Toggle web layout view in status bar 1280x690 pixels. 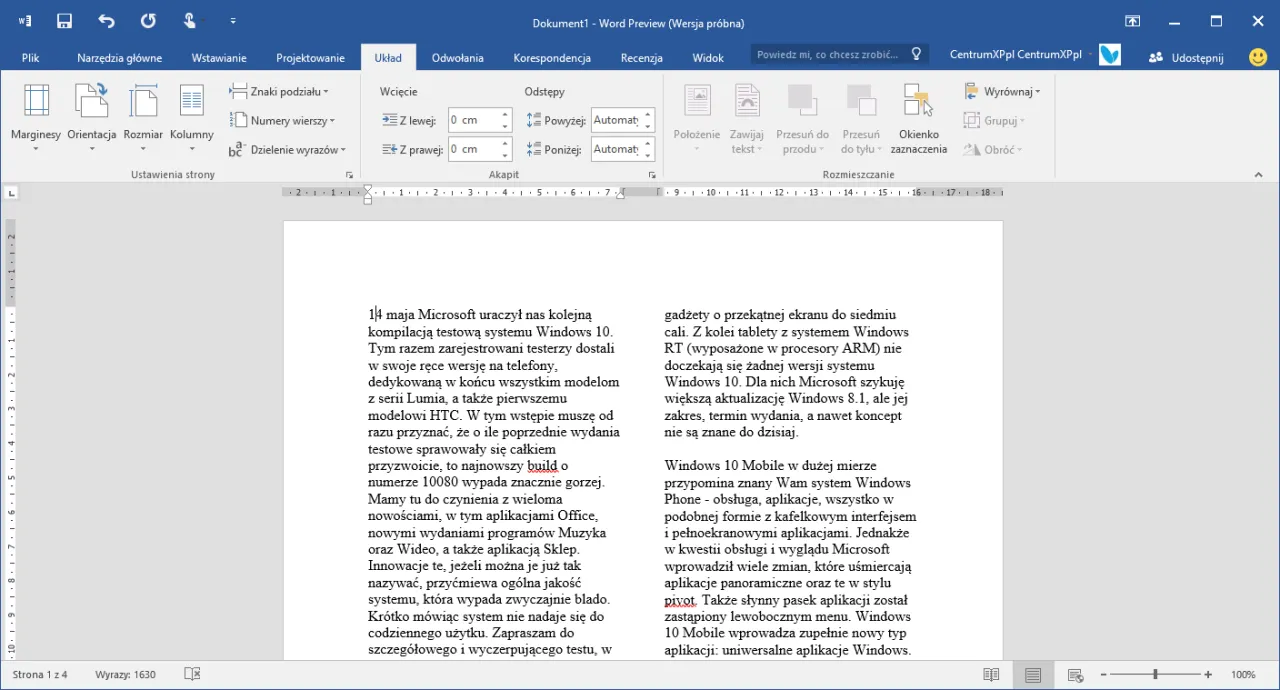[x=1075, y=675]
